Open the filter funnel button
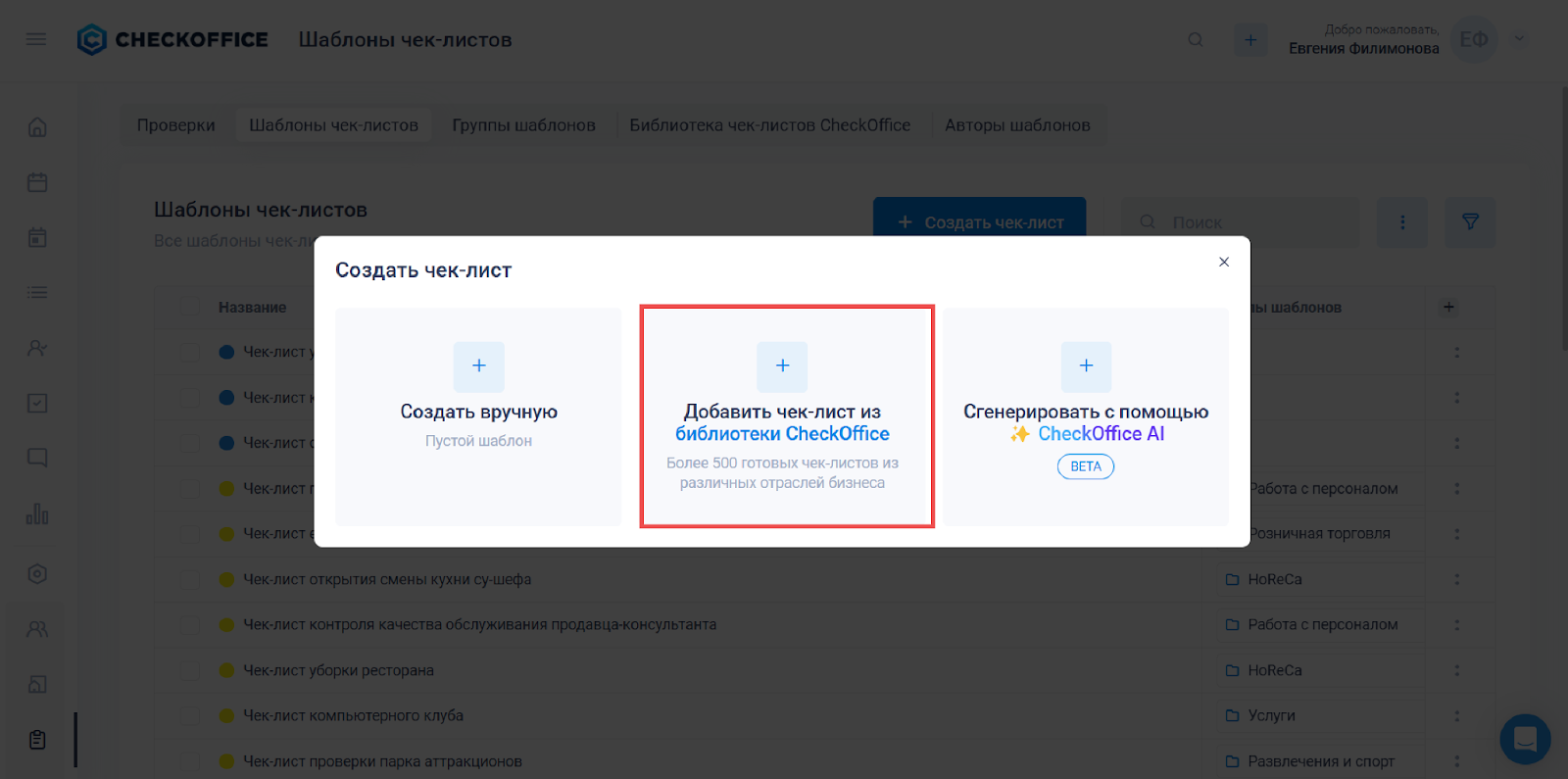Viewport: 1568px width, 779px height. click(x=1470, y=222)
